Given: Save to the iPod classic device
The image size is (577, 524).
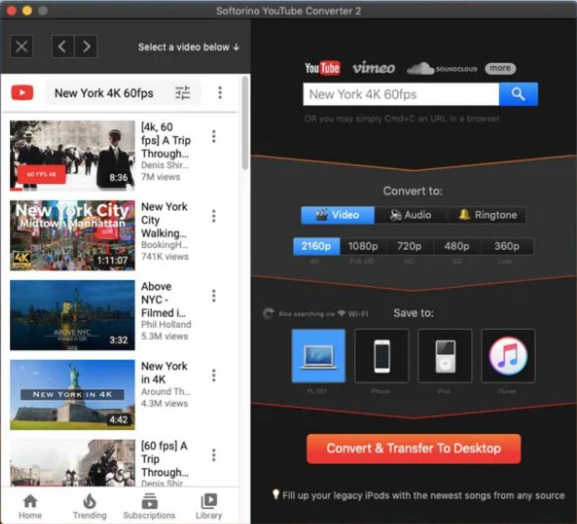Looking at the screenshot, I should coord(445,356).
